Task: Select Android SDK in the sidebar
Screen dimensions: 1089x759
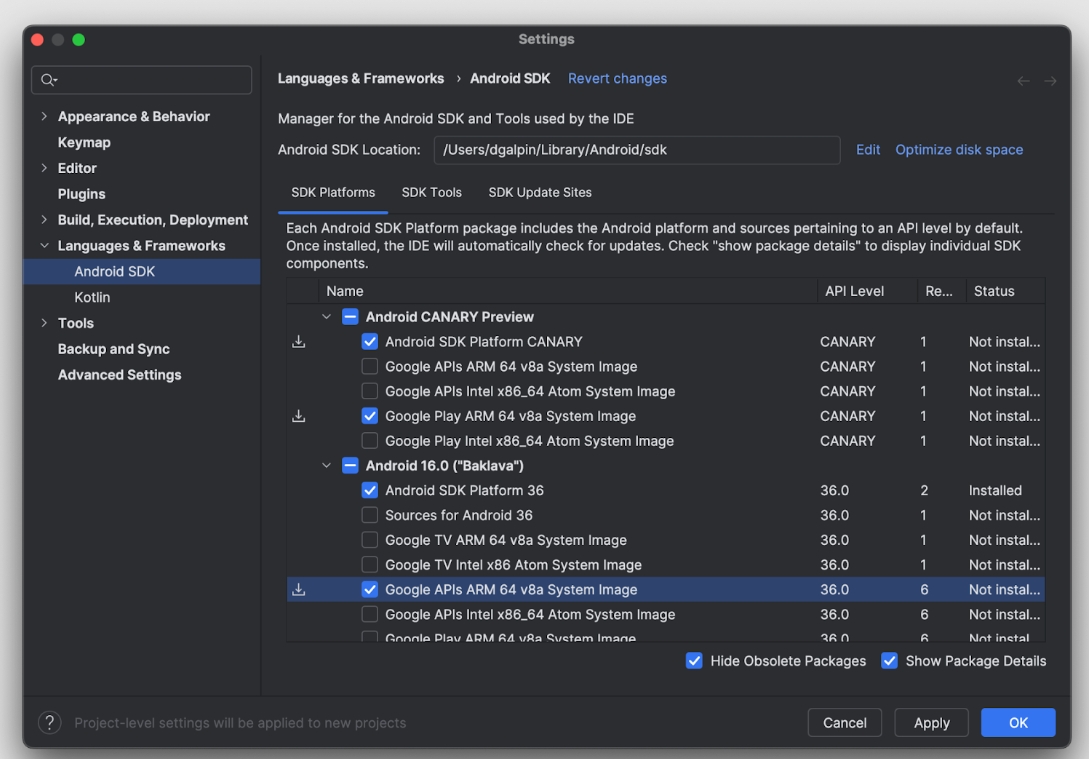Action: [x=142, y=272]
